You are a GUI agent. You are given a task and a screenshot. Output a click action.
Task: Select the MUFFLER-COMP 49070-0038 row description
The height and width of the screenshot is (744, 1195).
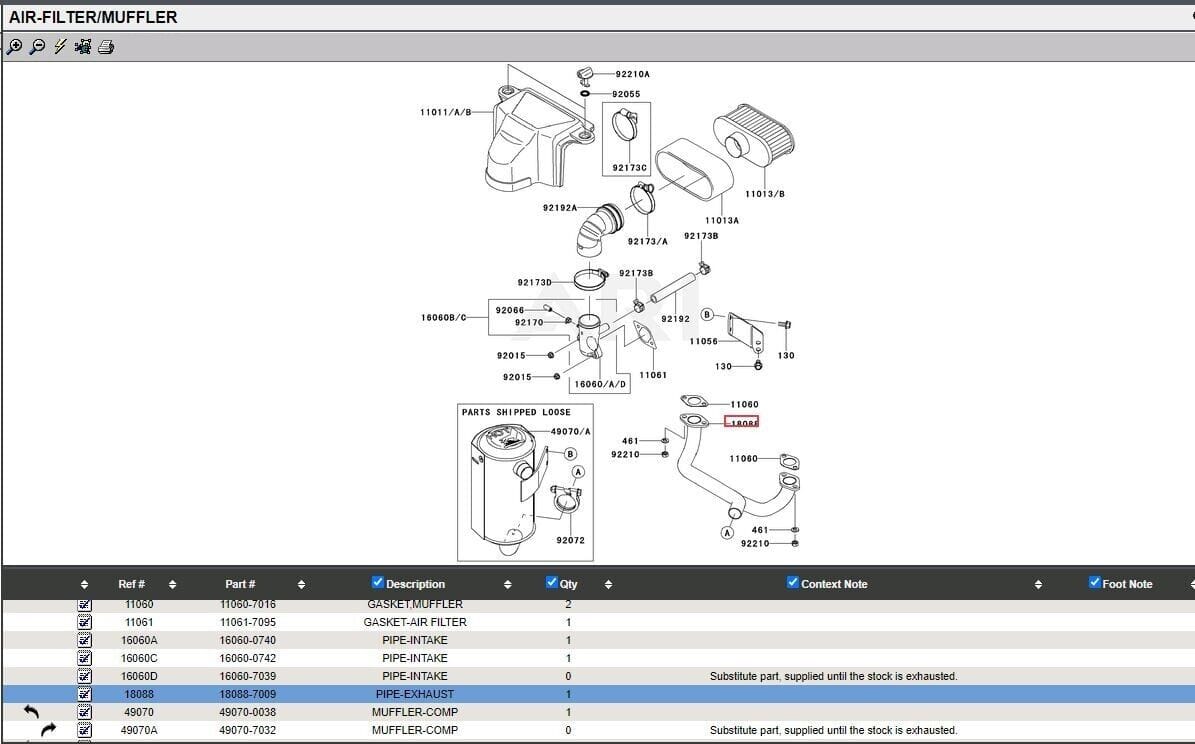(x=414, y=712)
